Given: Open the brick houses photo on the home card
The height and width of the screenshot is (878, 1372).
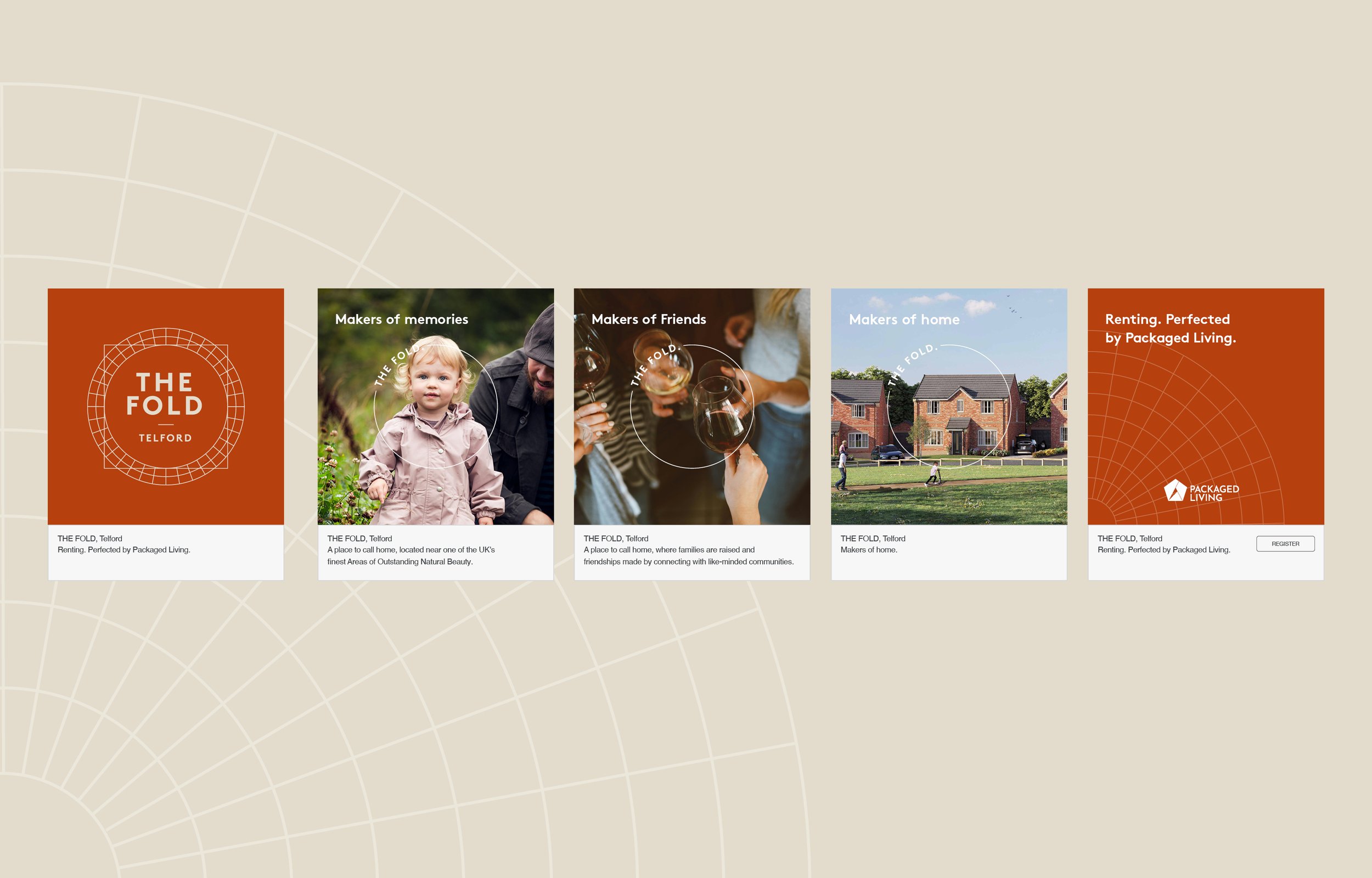Looking at the screenshot, I should click(949, 407).
